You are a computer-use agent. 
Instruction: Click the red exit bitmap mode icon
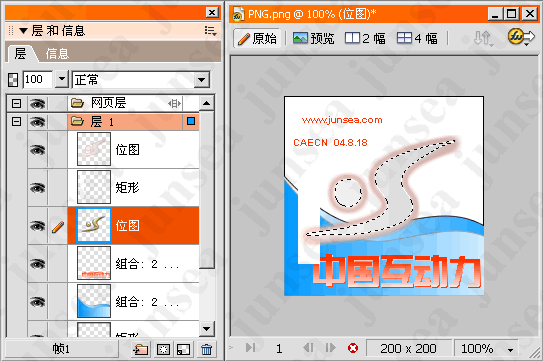[x=353, y=348]
